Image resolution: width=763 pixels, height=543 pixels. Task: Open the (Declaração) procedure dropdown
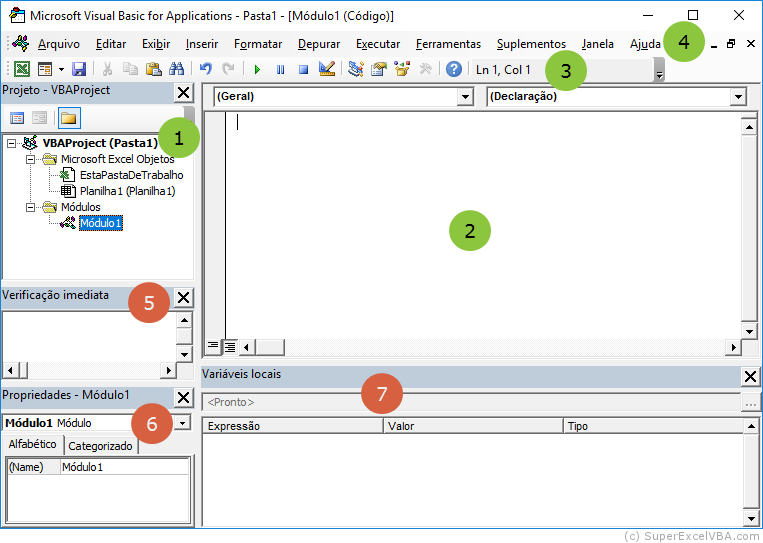[x=738, y=96]
